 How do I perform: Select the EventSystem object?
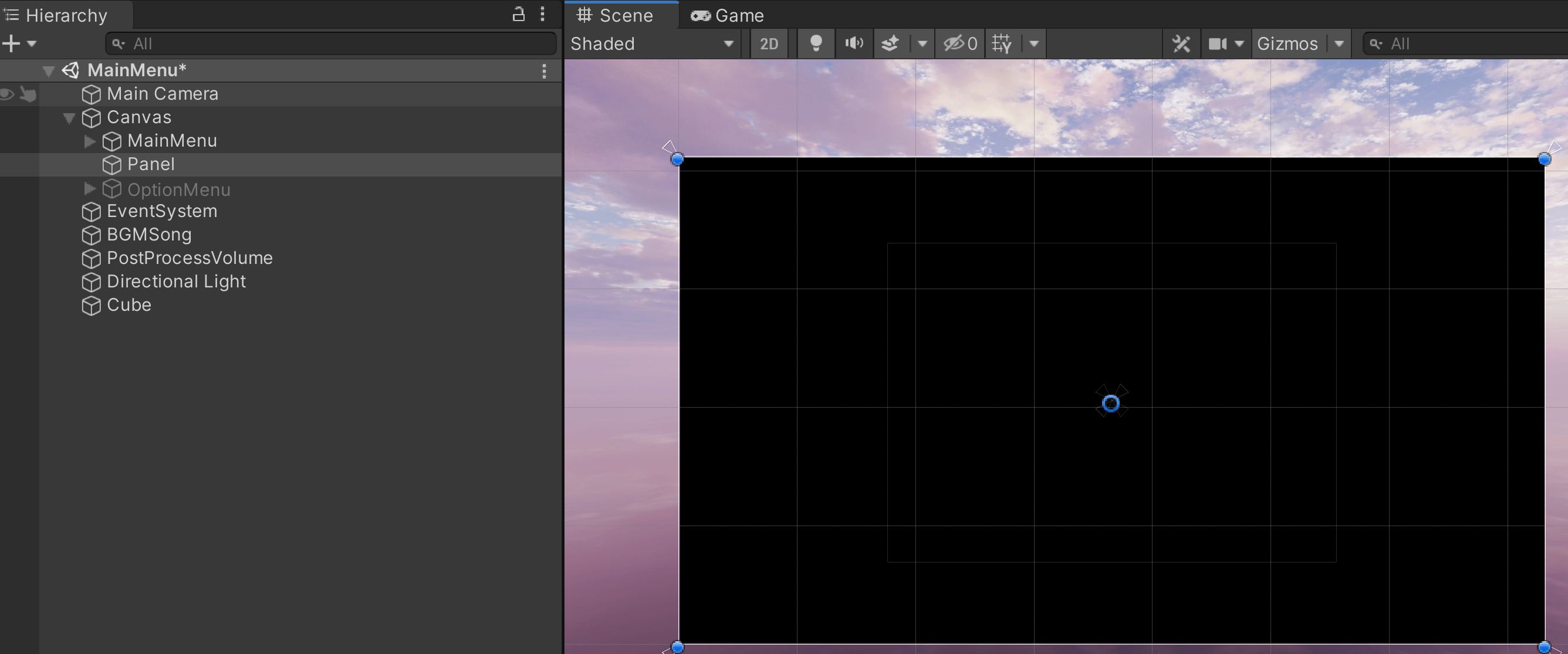162,211
